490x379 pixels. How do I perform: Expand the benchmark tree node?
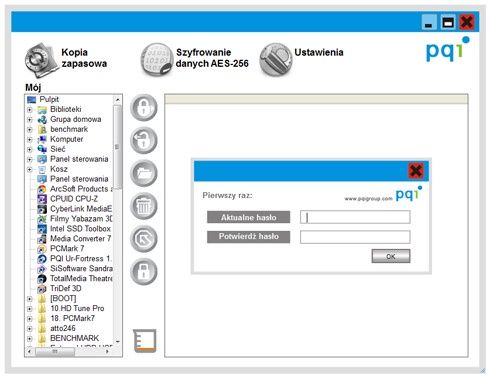tap(30, 129)
